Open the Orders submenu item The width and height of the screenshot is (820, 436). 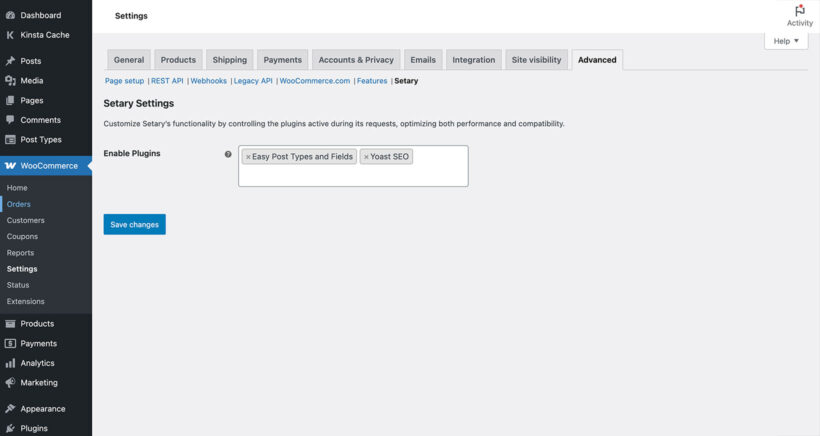coord(19,204)
